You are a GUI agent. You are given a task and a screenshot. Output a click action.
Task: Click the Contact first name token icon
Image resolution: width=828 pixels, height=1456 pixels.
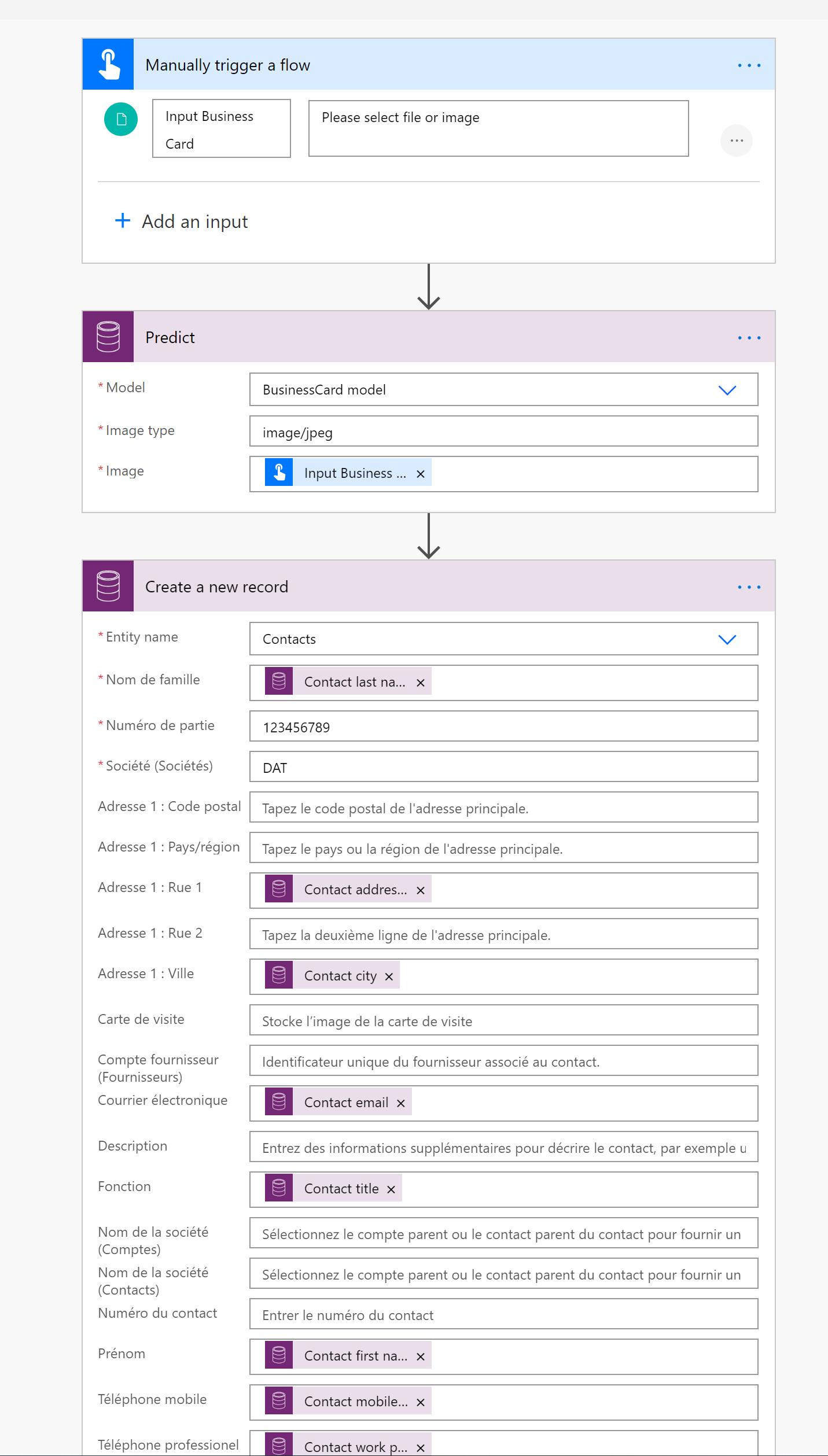coord(279,1355)
